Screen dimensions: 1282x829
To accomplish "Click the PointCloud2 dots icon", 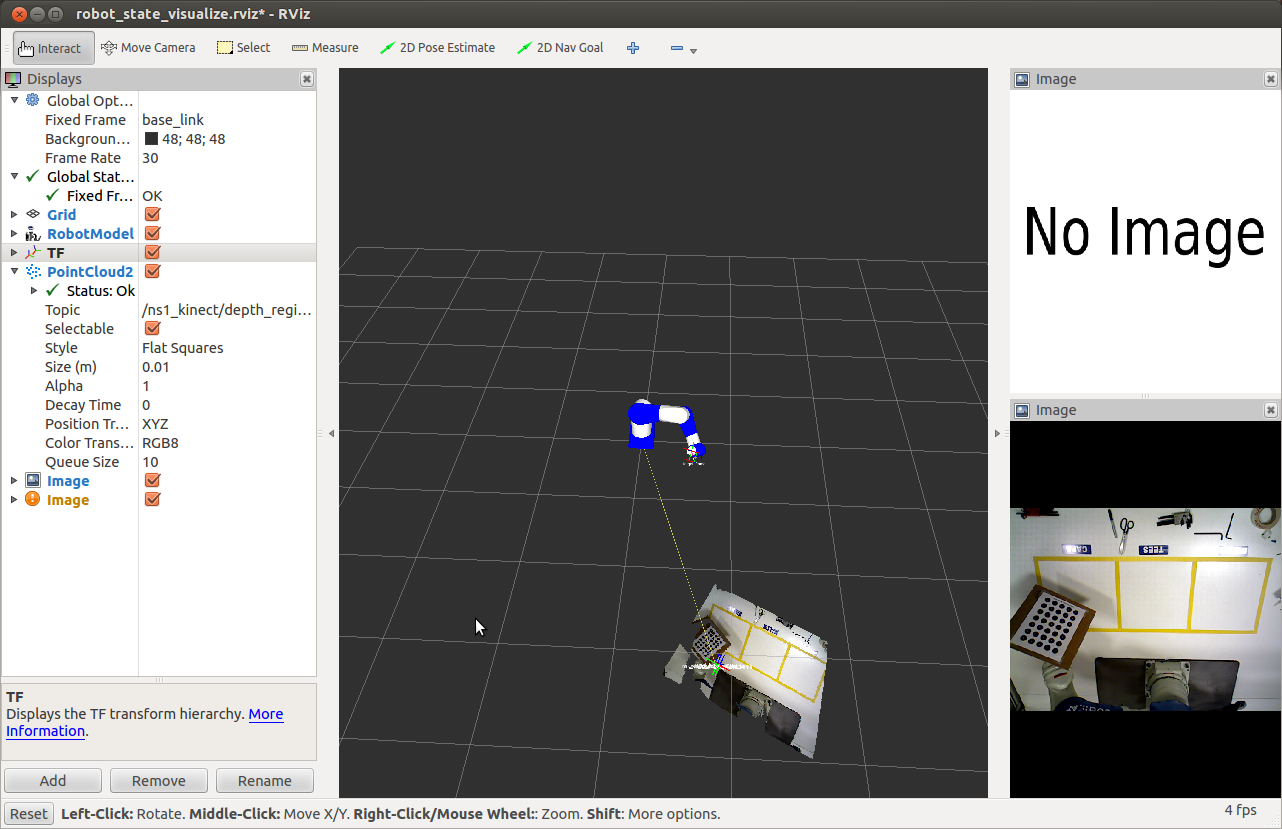I will pos(33,272).
